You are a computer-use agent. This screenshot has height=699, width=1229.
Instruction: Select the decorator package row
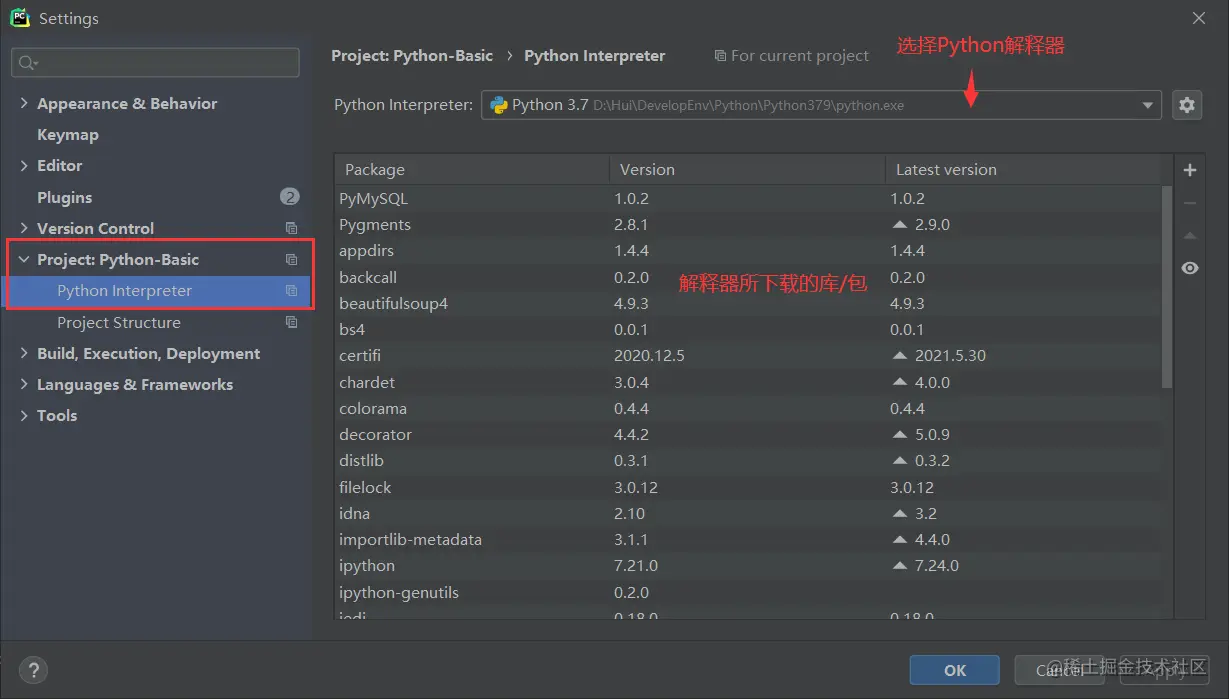(x=748, y=434)
